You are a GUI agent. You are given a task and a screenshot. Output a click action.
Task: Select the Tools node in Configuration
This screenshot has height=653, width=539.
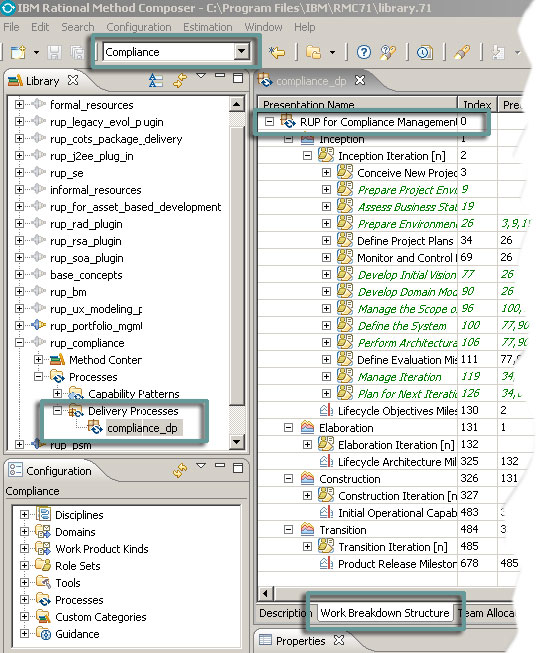pos(68,583)
